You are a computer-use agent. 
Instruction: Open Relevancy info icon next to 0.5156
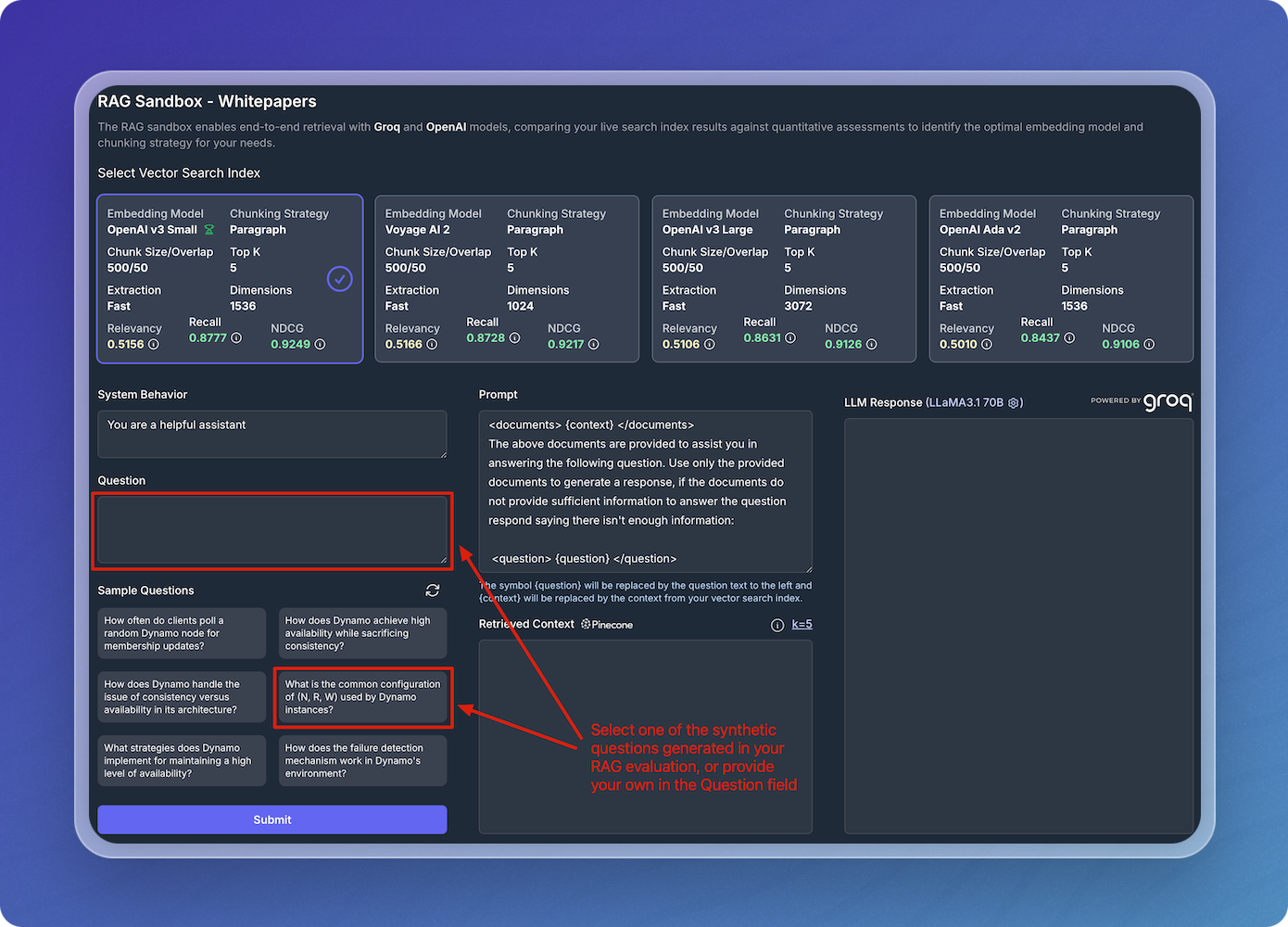click(154, 344)
